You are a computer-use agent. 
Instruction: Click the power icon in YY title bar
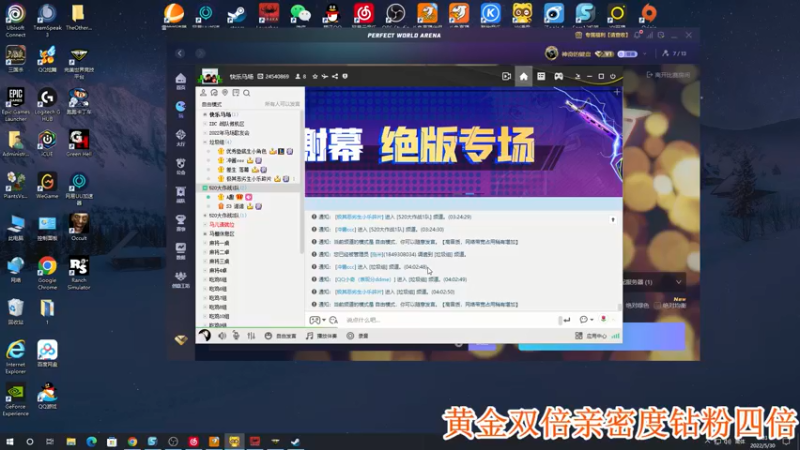point(613,77)
